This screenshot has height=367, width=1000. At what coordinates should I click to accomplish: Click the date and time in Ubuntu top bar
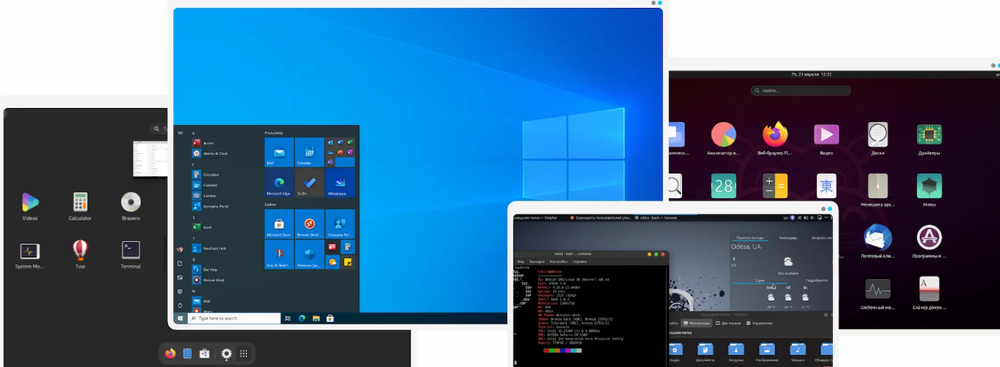[811, 75]
